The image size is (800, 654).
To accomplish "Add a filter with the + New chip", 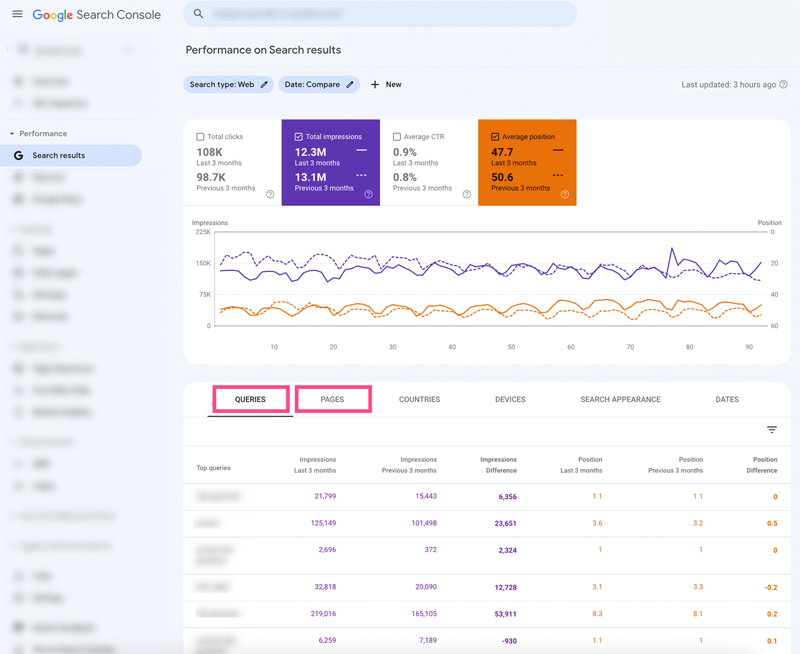I will coord(386,84).
